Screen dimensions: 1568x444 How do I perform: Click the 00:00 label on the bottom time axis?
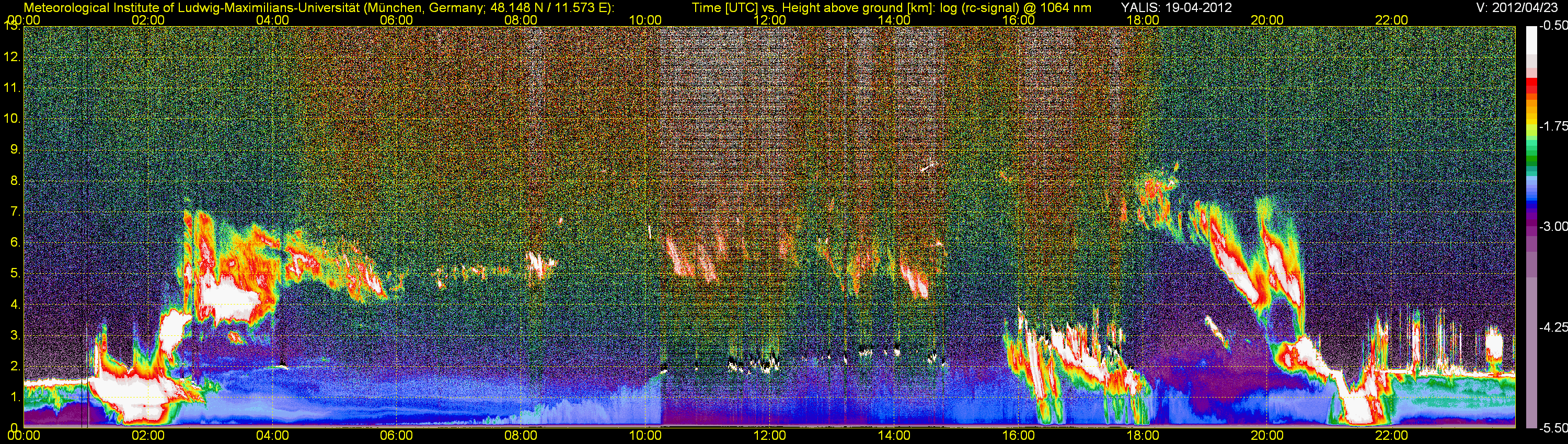24,436
